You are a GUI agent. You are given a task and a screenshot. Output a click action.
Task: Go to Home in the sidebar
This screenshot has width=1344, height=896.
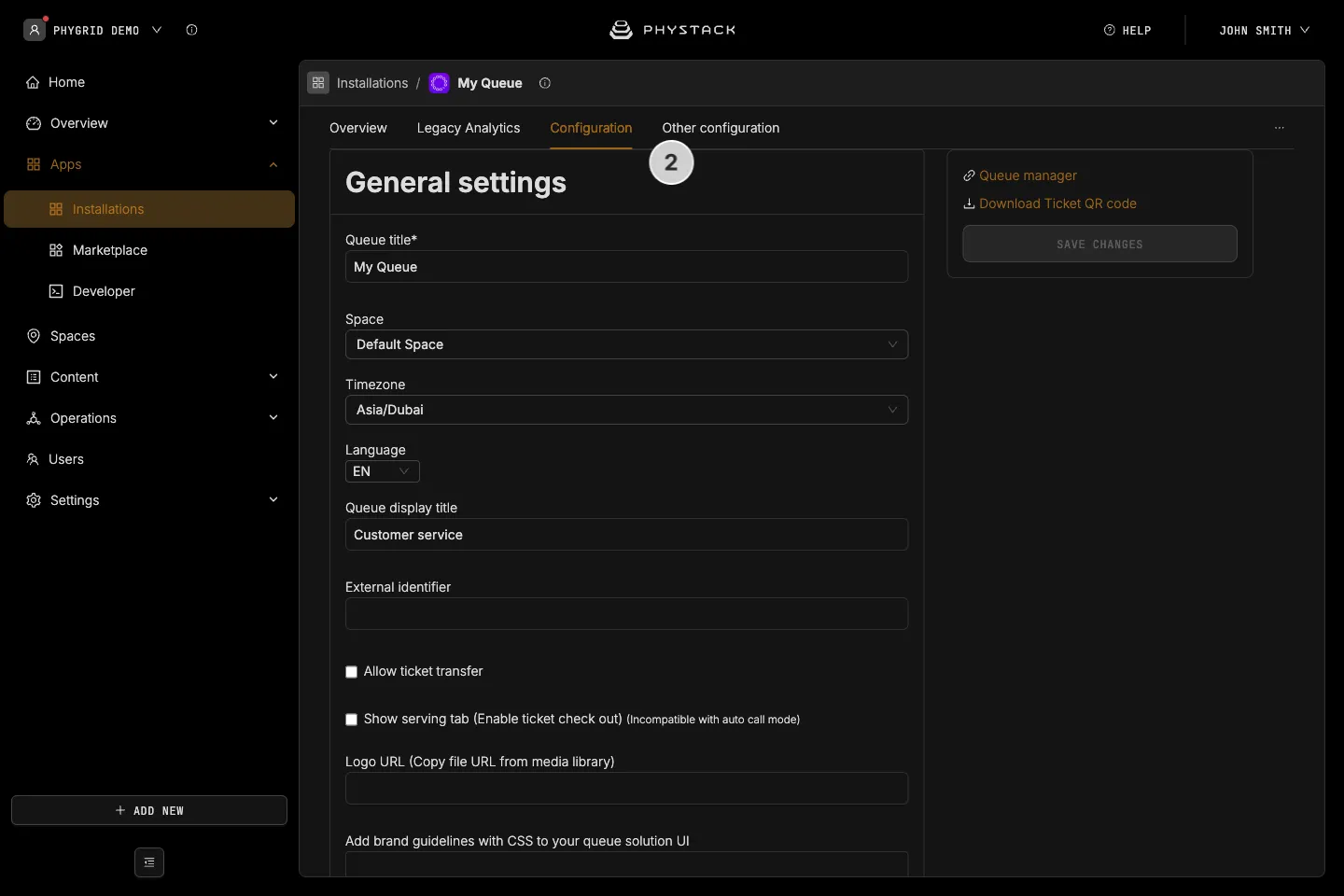[149, 82]
